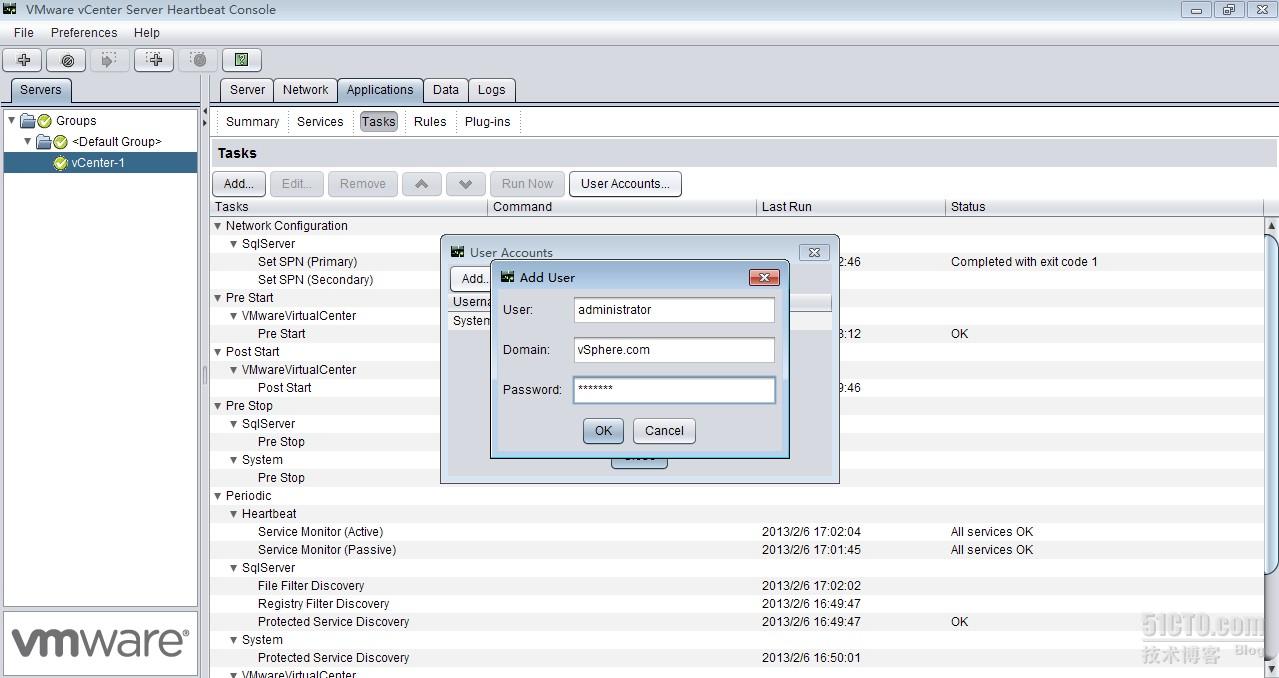Click OK in the Add User dialog

coord(603,431)
